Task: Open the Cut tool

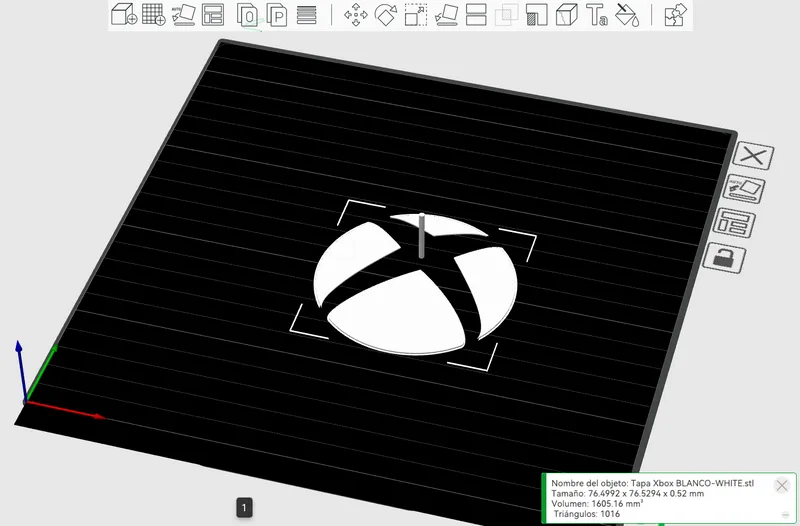Action: coord(476,14)
